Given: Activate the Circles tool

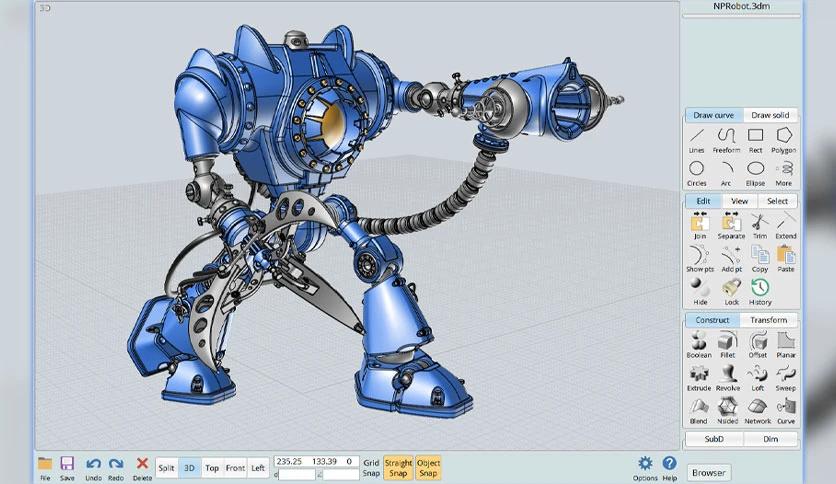Looking at the screenshot, I should pos(696,174).
